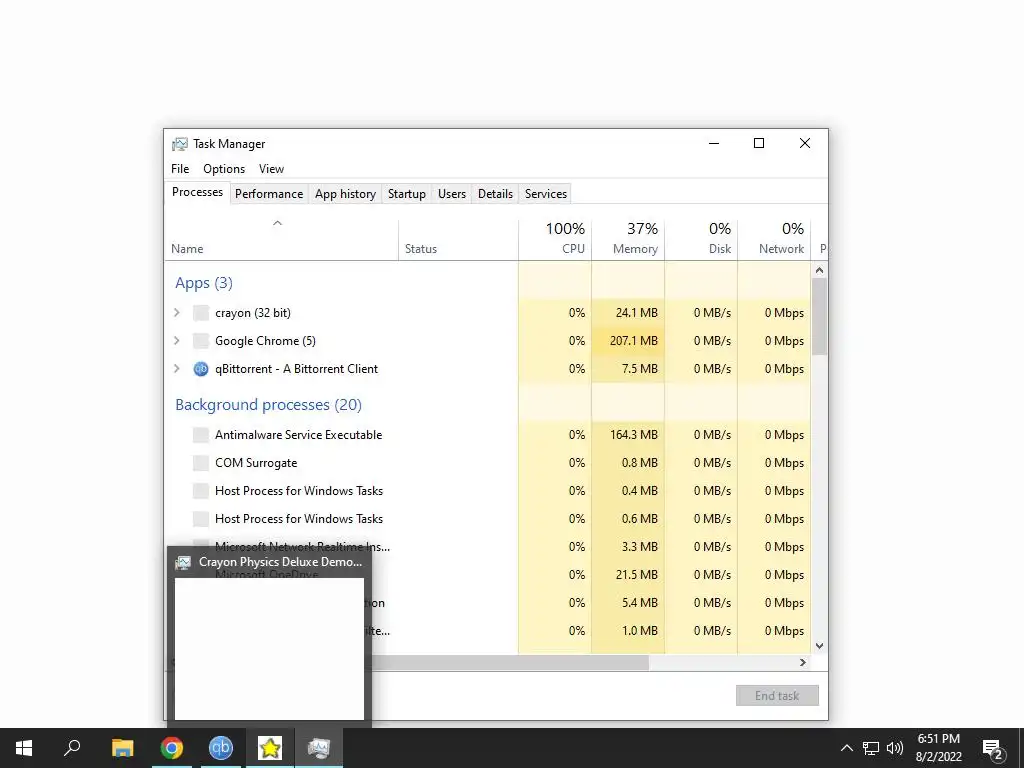Click the End task button
This screenshot has height=768, width=1024.
coord(777,696)
